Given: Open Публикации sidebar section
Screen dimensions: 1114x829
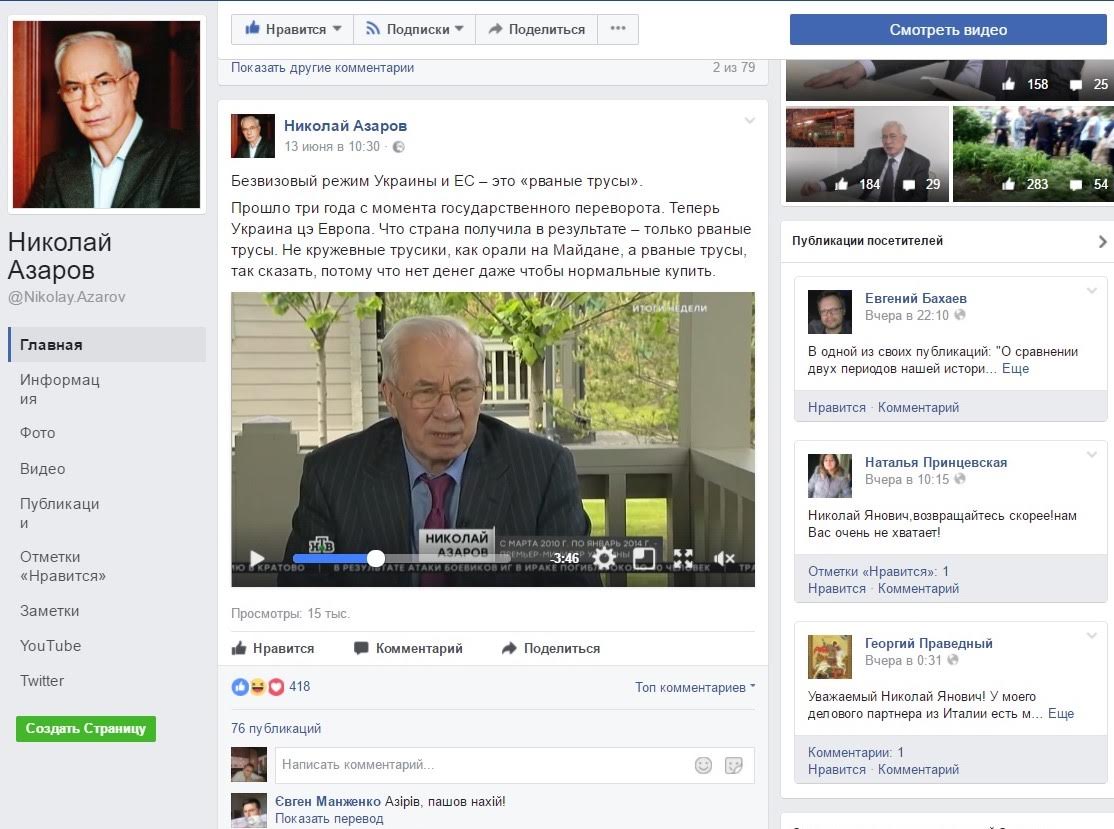Looking at the screenshot, I should point(60,513).
